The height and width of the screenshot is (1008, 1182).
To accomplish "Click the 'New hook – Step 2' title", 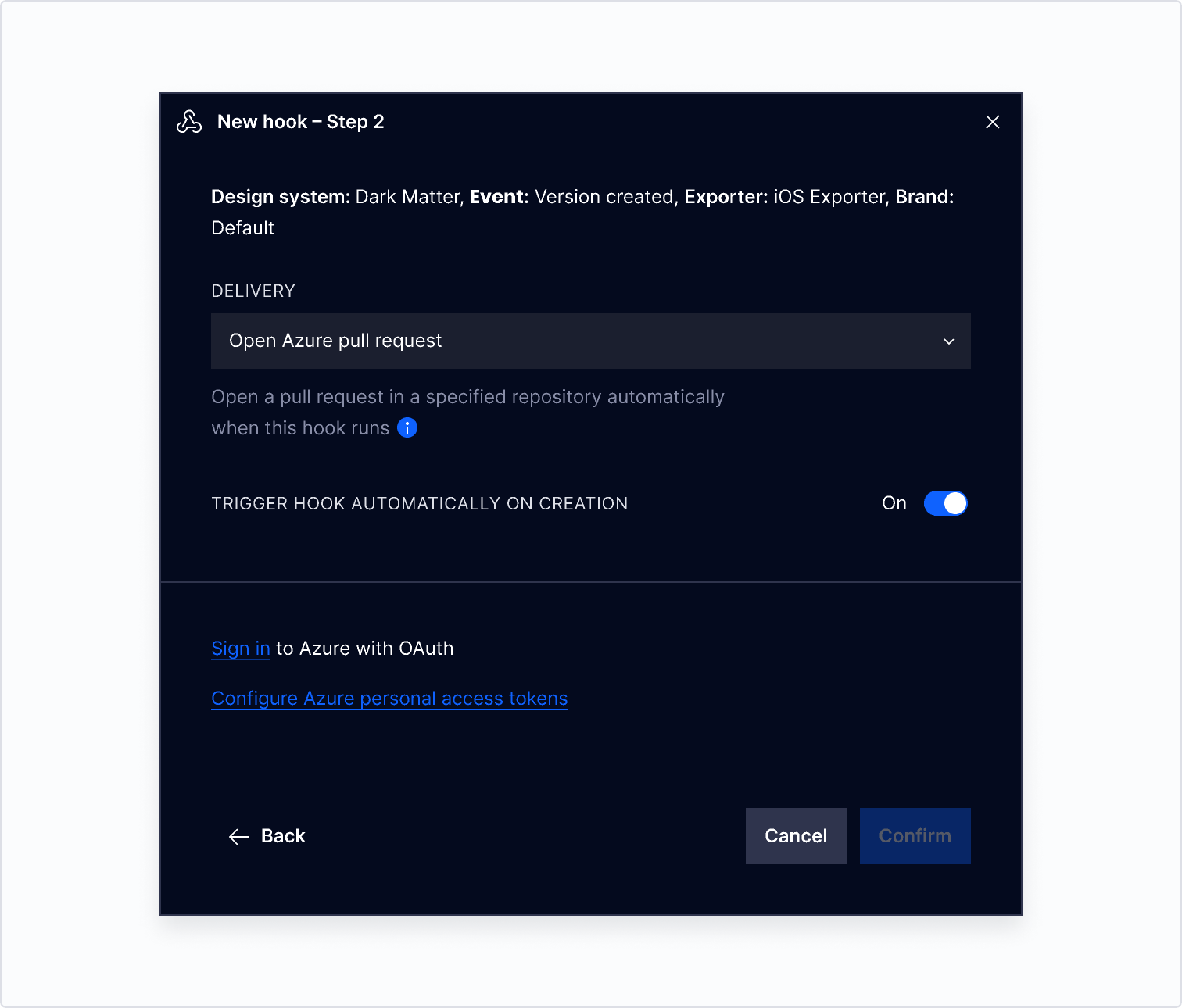I will pos(301,122).
